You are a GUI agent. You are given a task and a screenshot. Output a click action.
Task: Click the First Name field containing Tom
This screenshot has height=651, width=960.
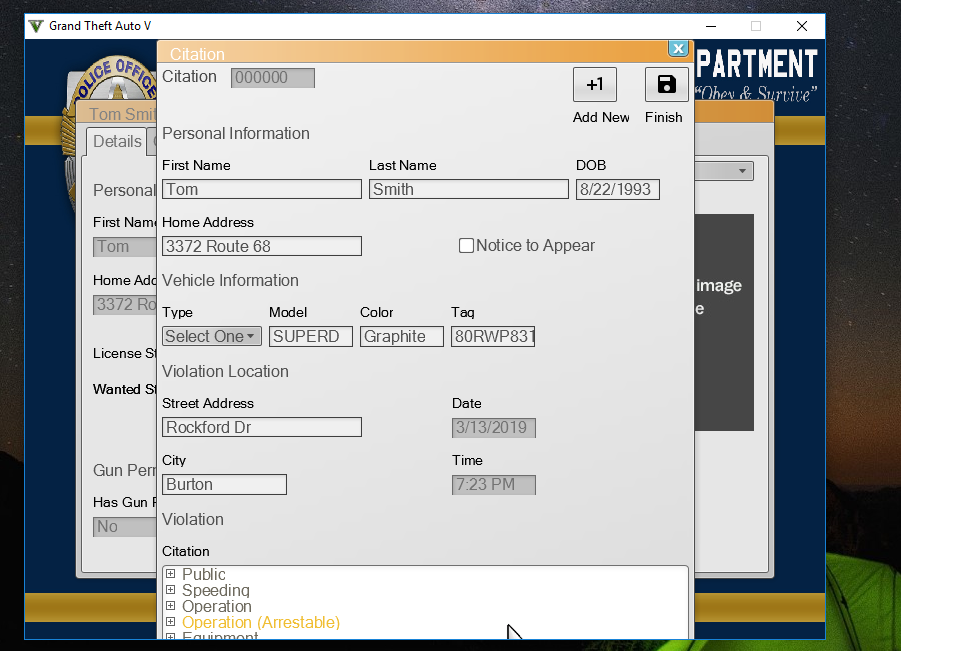tap(262, 189)
